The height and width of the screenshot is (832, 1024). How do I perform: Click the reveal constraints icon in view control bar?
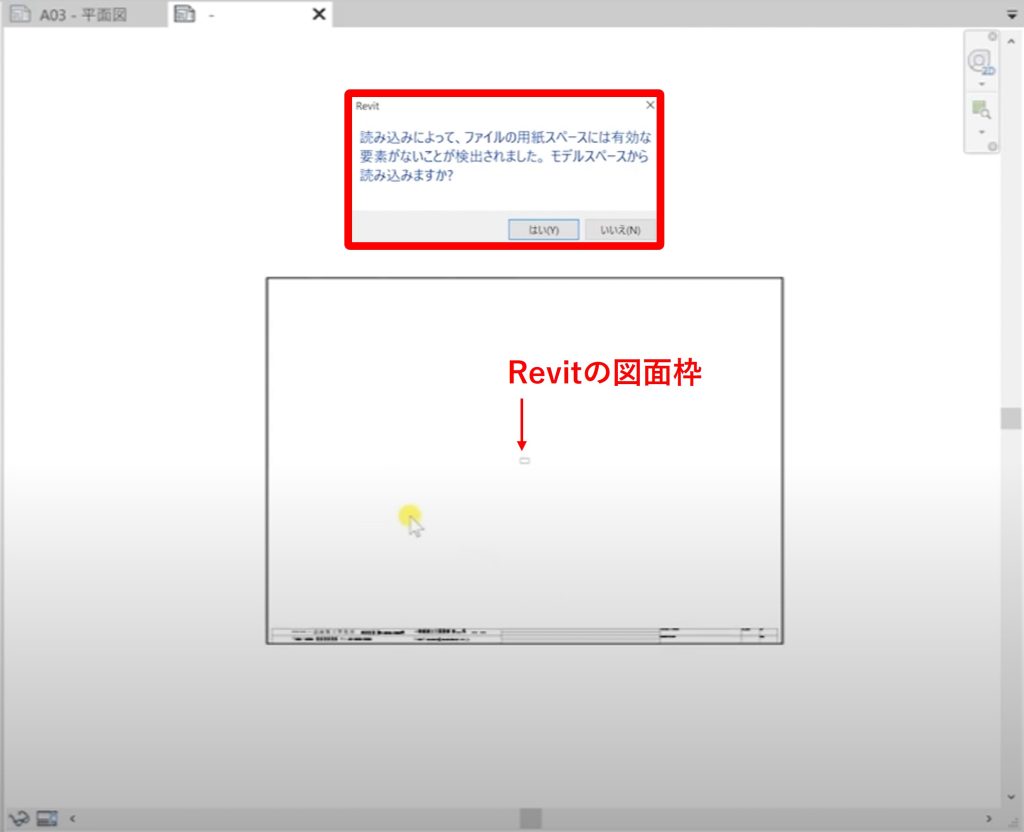46,818
